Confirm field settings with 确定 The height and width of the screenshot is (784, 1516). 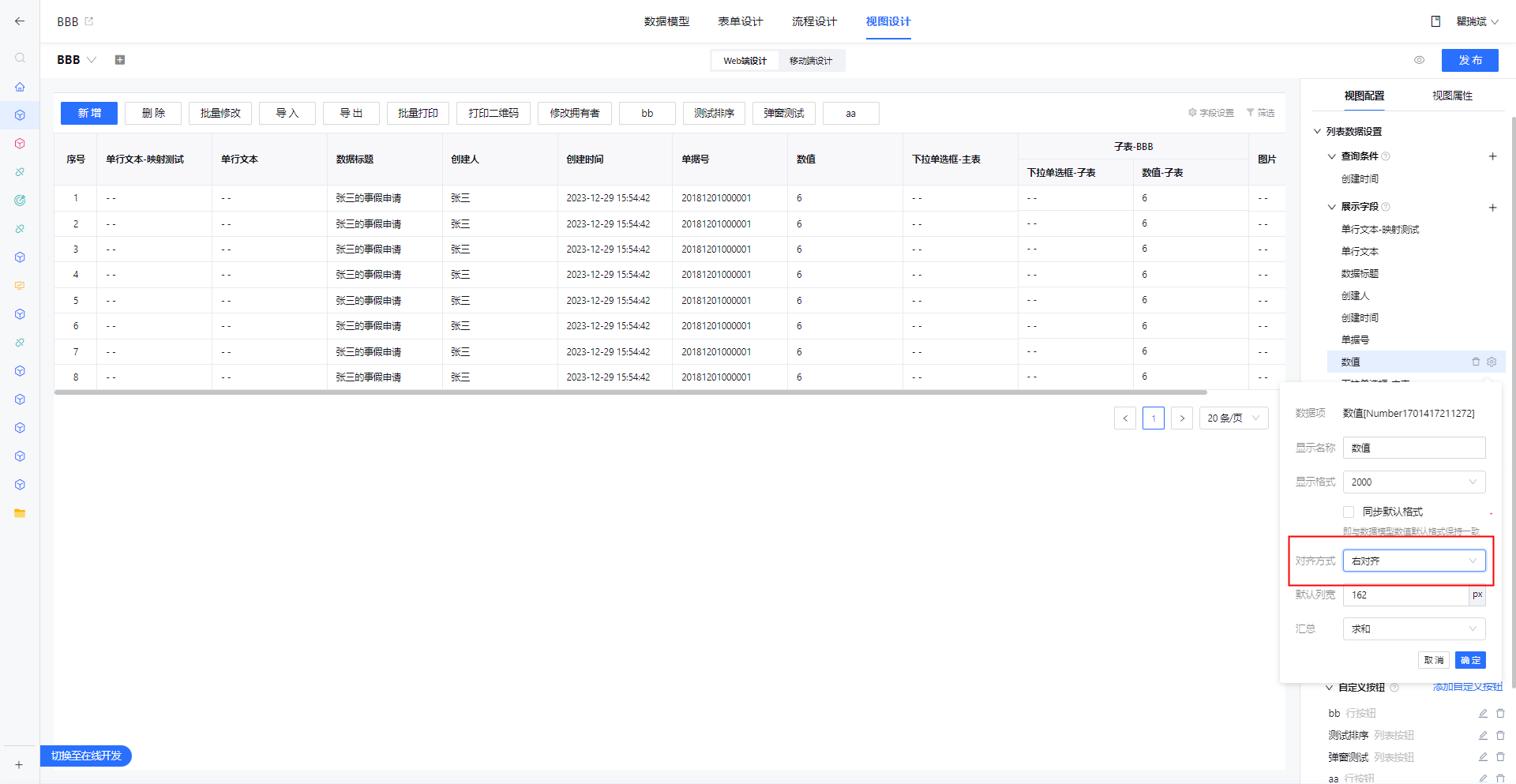coord(1470,660)
